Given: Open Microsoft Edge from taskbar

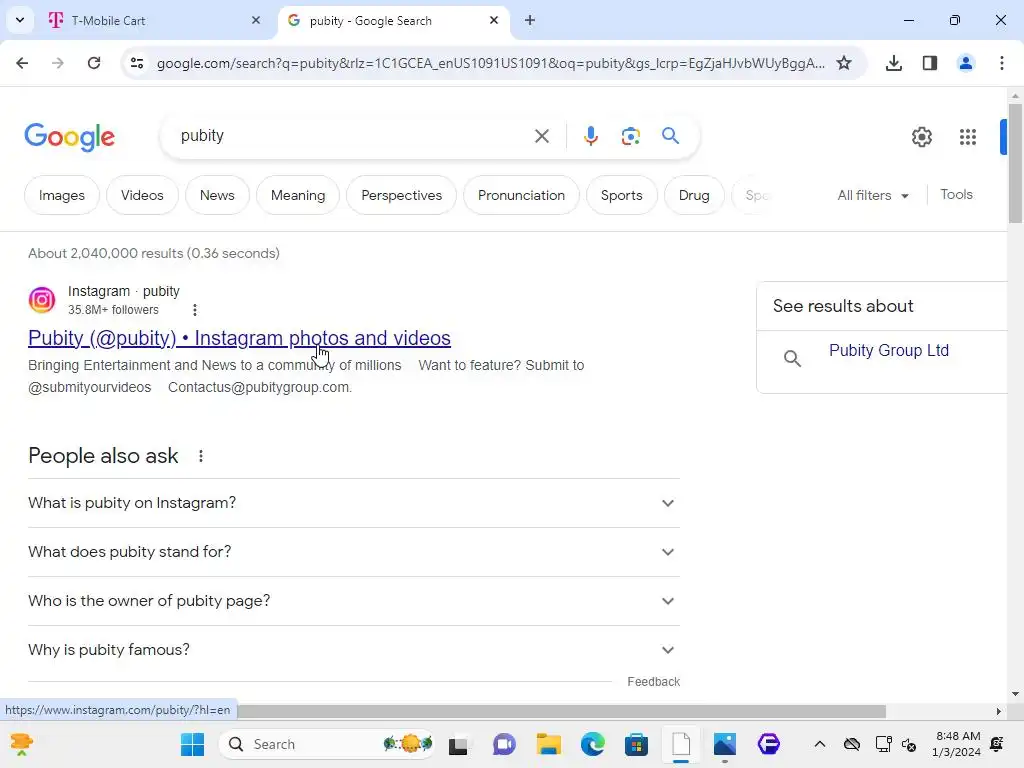Looking at the screenshot, I should (x=592, y=744).
